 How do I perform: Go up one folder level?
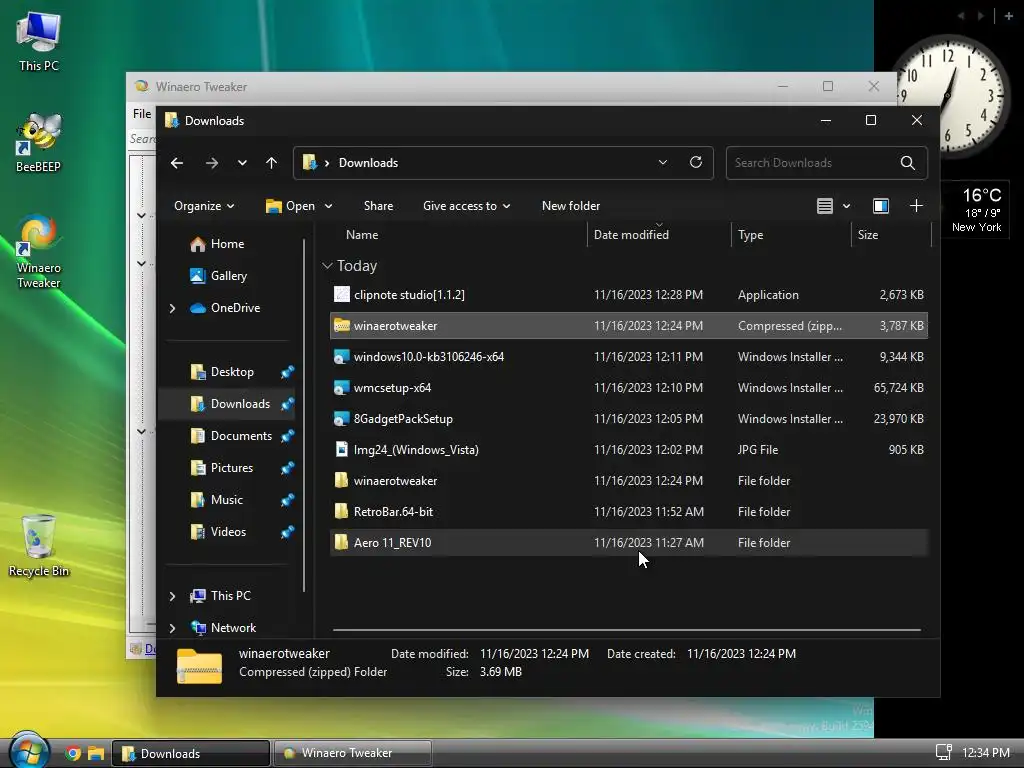click(x=272, y=163)
